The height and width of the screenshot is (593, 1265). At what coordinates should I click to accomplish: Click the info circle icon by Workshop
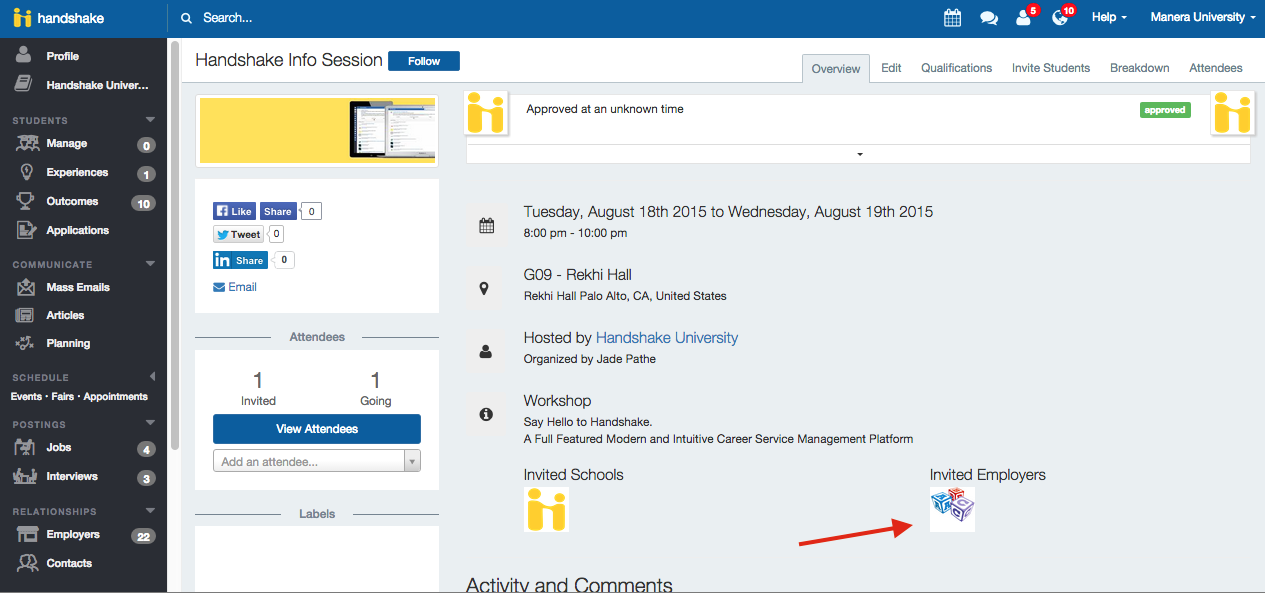click(486, 413)
